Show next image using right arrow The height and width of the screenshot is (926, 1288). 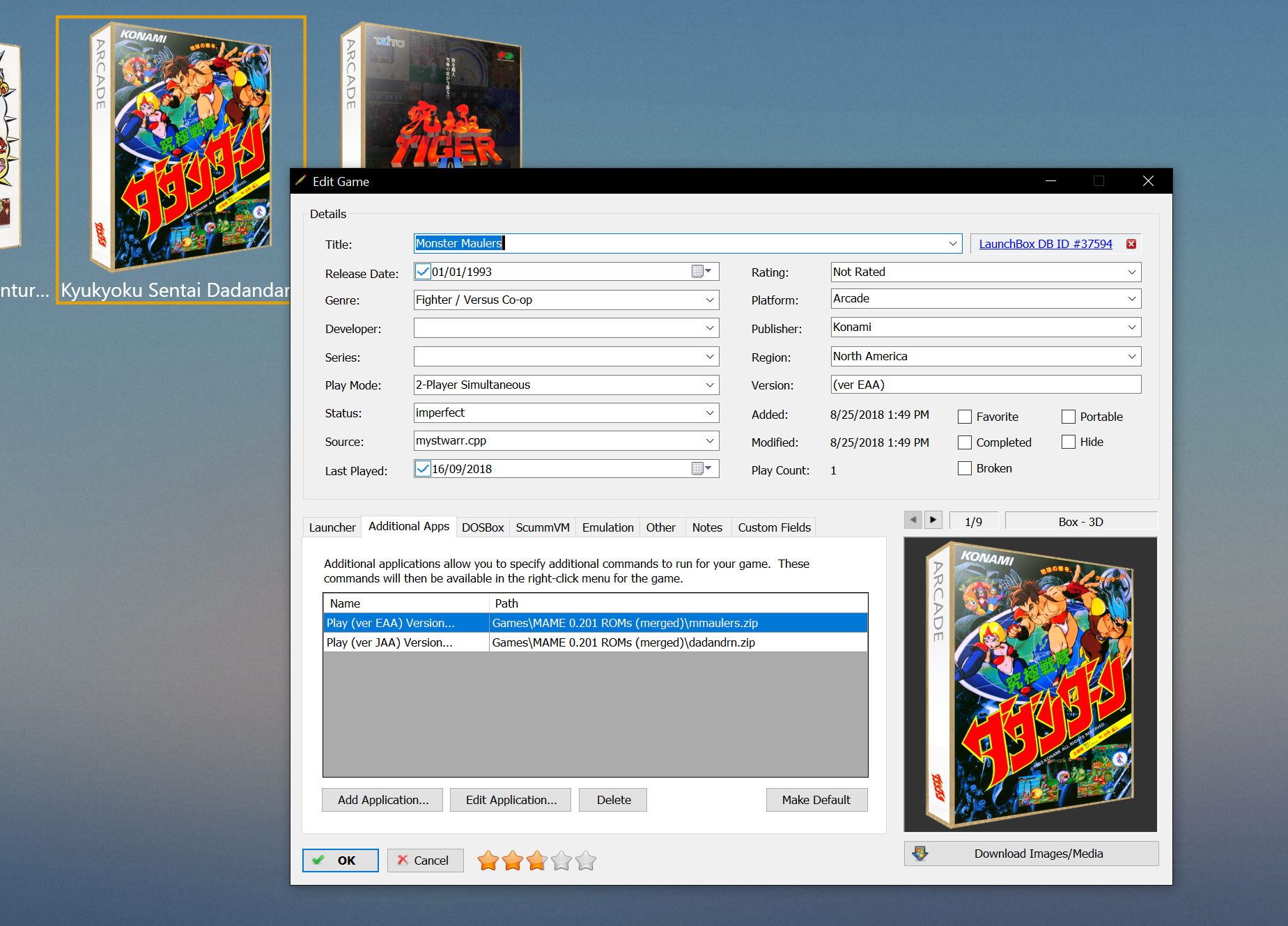pos(933,520)
